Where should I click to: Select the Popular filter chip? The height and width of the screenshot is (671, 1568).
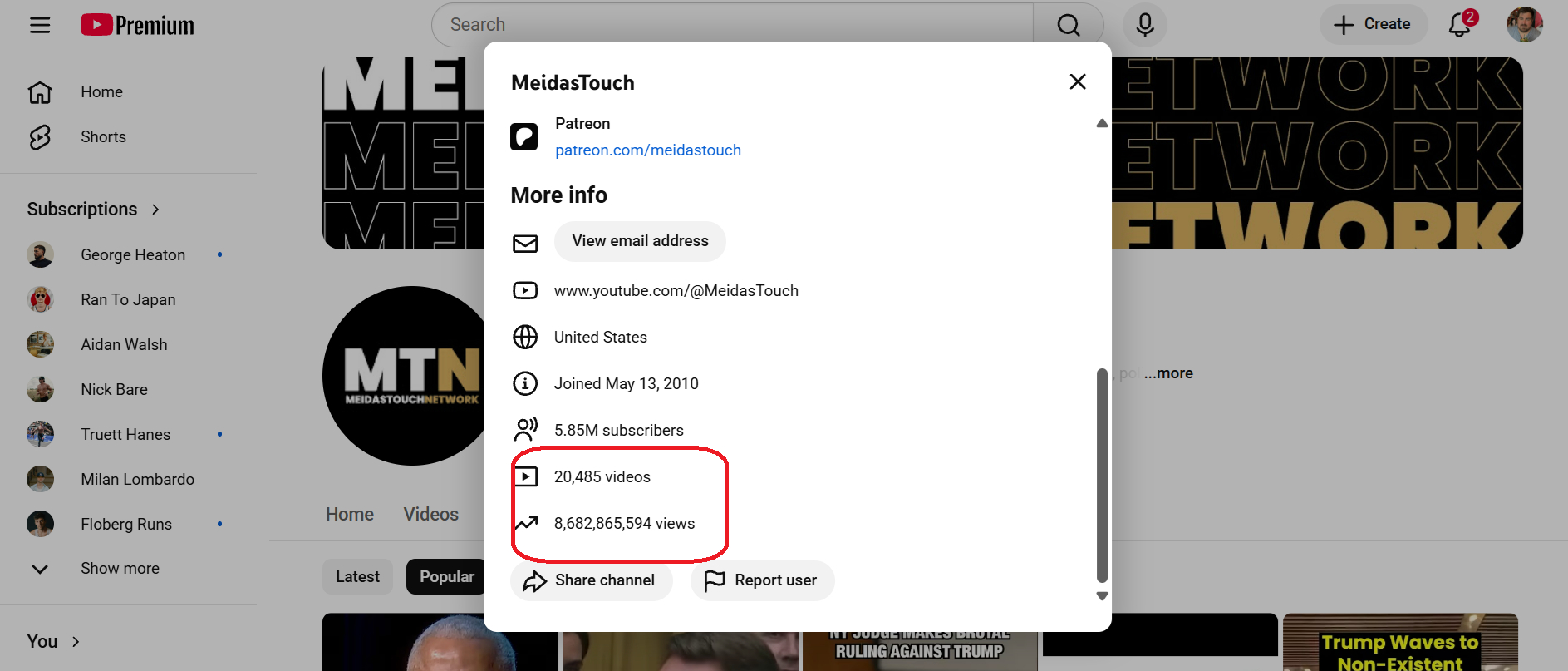(446, 577)
